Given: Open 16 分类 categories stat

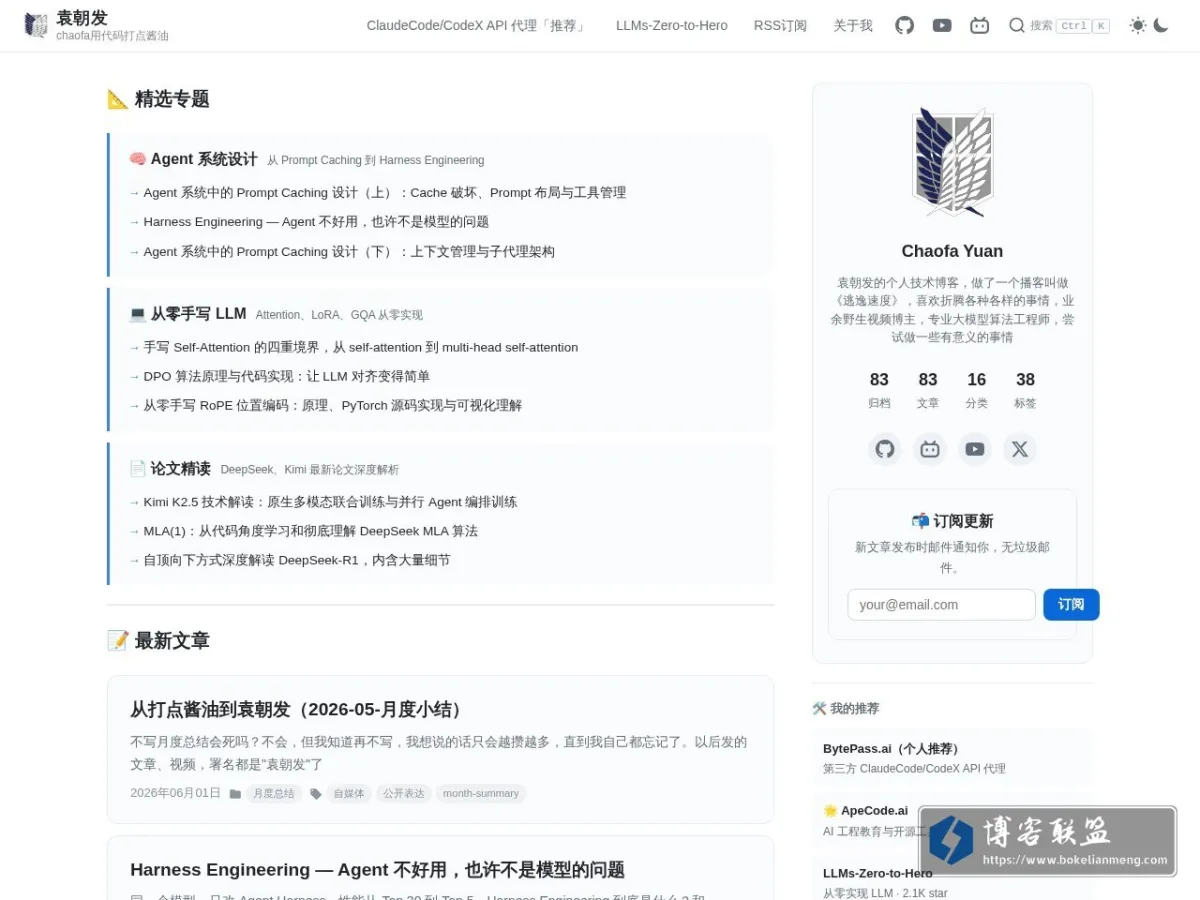Looking at the screenshot, I should tap(977, 390).
